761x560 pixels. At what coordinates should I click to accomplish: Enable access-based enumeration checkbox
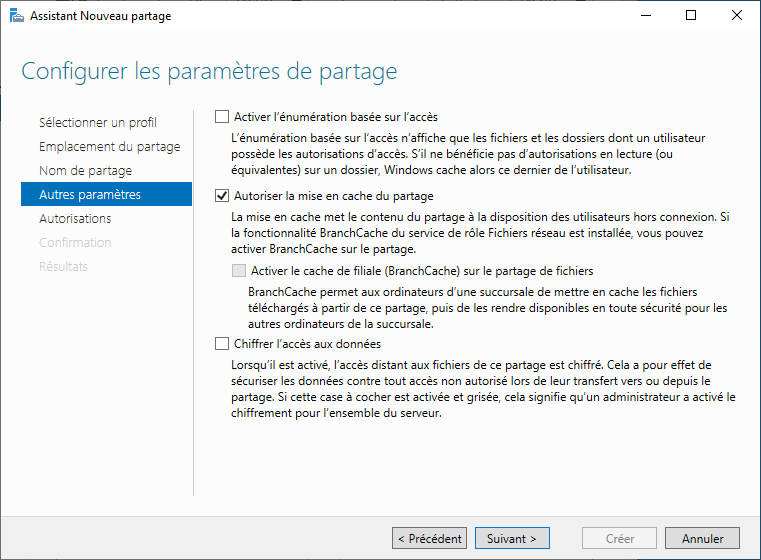(222, 117)
